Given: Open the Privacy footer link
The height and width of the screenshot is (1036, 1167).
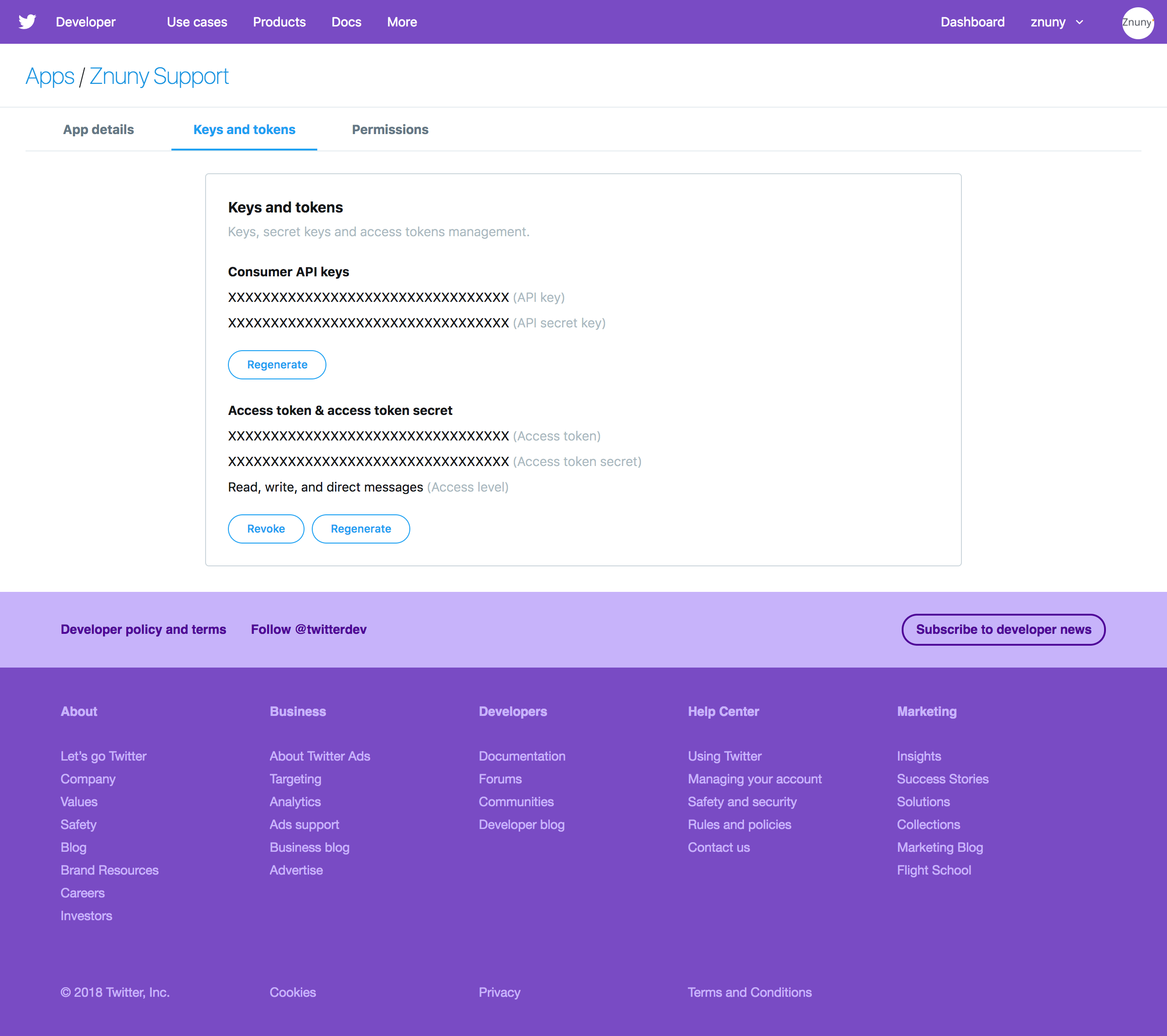Looking at the screenshot, I should click(x=499, y=993).
